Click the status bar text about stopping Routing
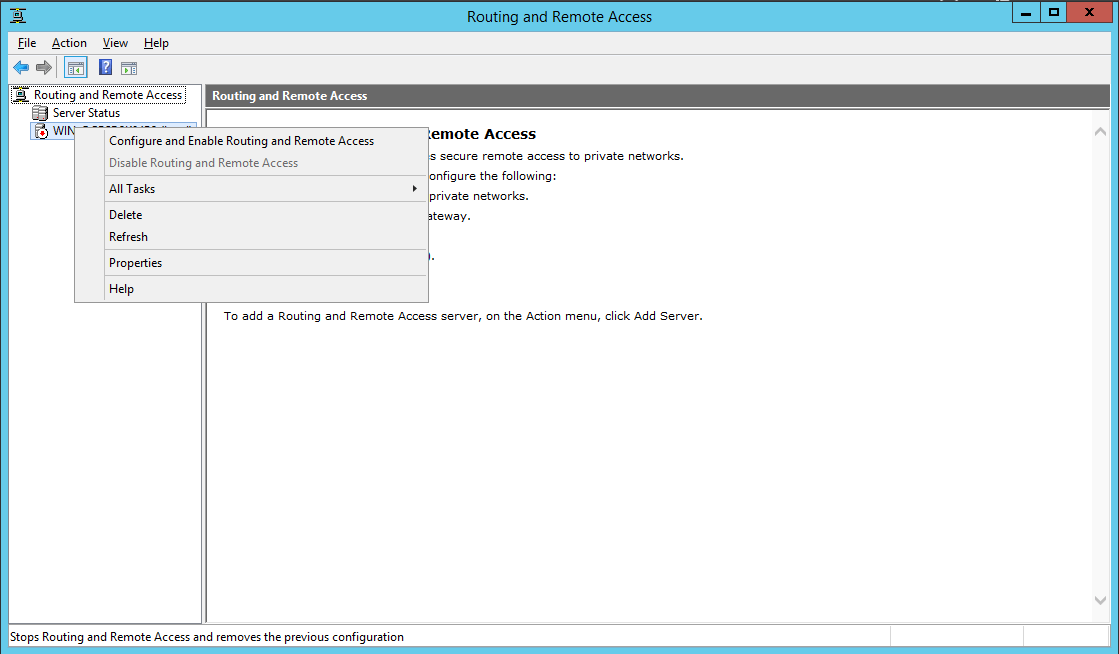 point(207,637)
